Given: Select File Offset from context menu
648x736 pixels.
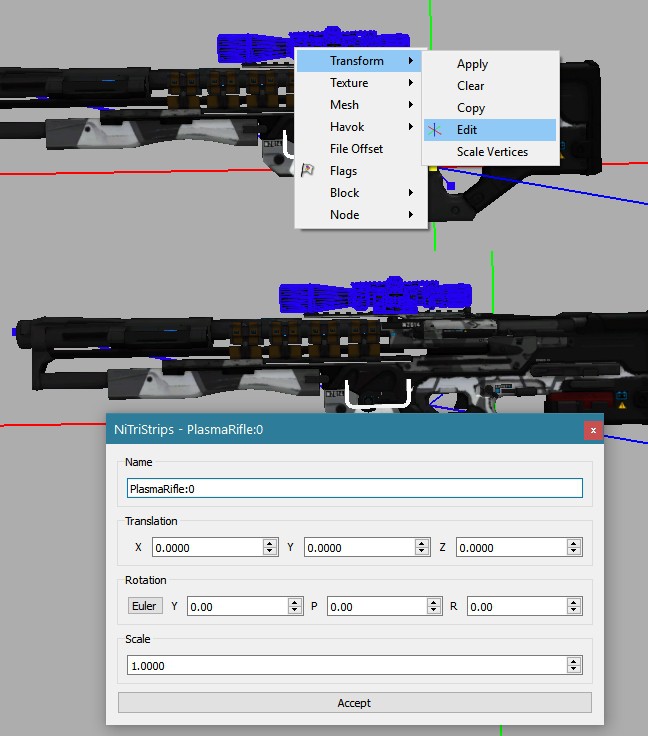Looking at the screenshot, I should tap(356, 149).
